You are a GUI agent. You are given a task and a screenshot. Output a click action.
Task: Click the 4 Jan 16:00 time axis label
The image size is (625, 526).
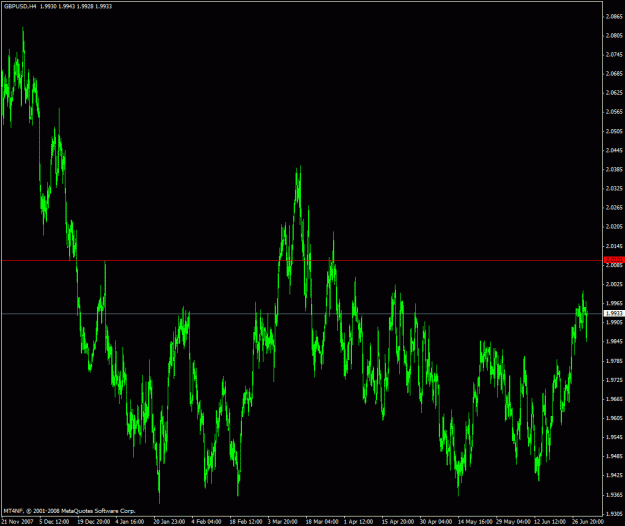(130, 522)
